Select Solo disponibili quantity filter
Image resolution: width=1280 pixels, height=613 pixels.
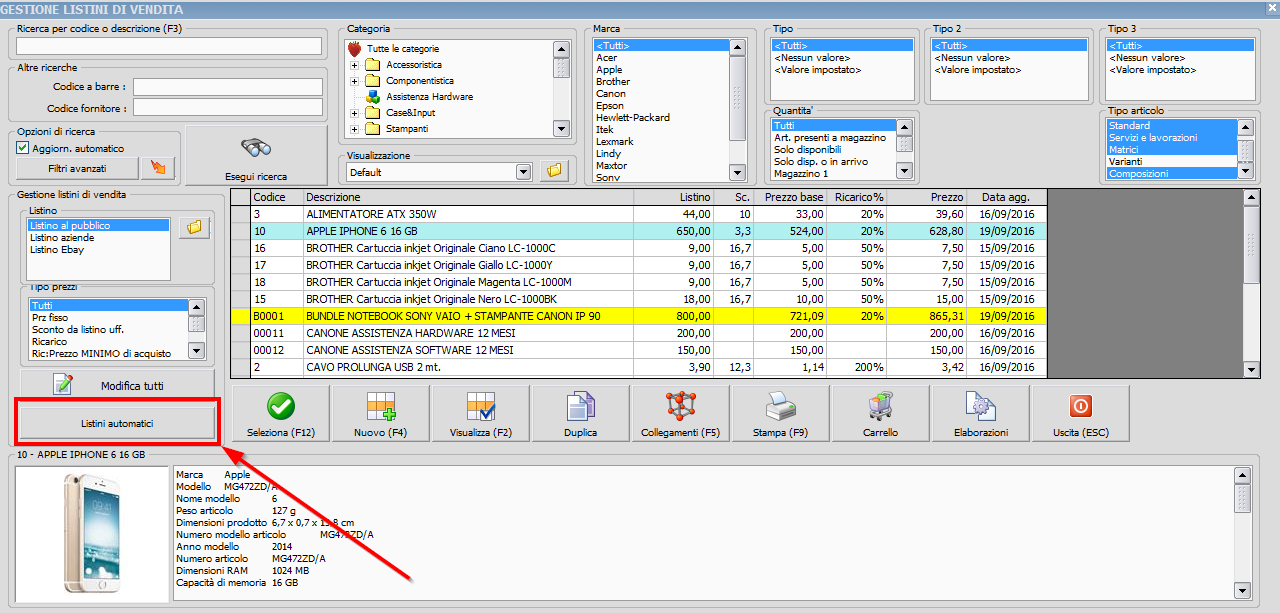pyautogui.click(x=833, y=150)
